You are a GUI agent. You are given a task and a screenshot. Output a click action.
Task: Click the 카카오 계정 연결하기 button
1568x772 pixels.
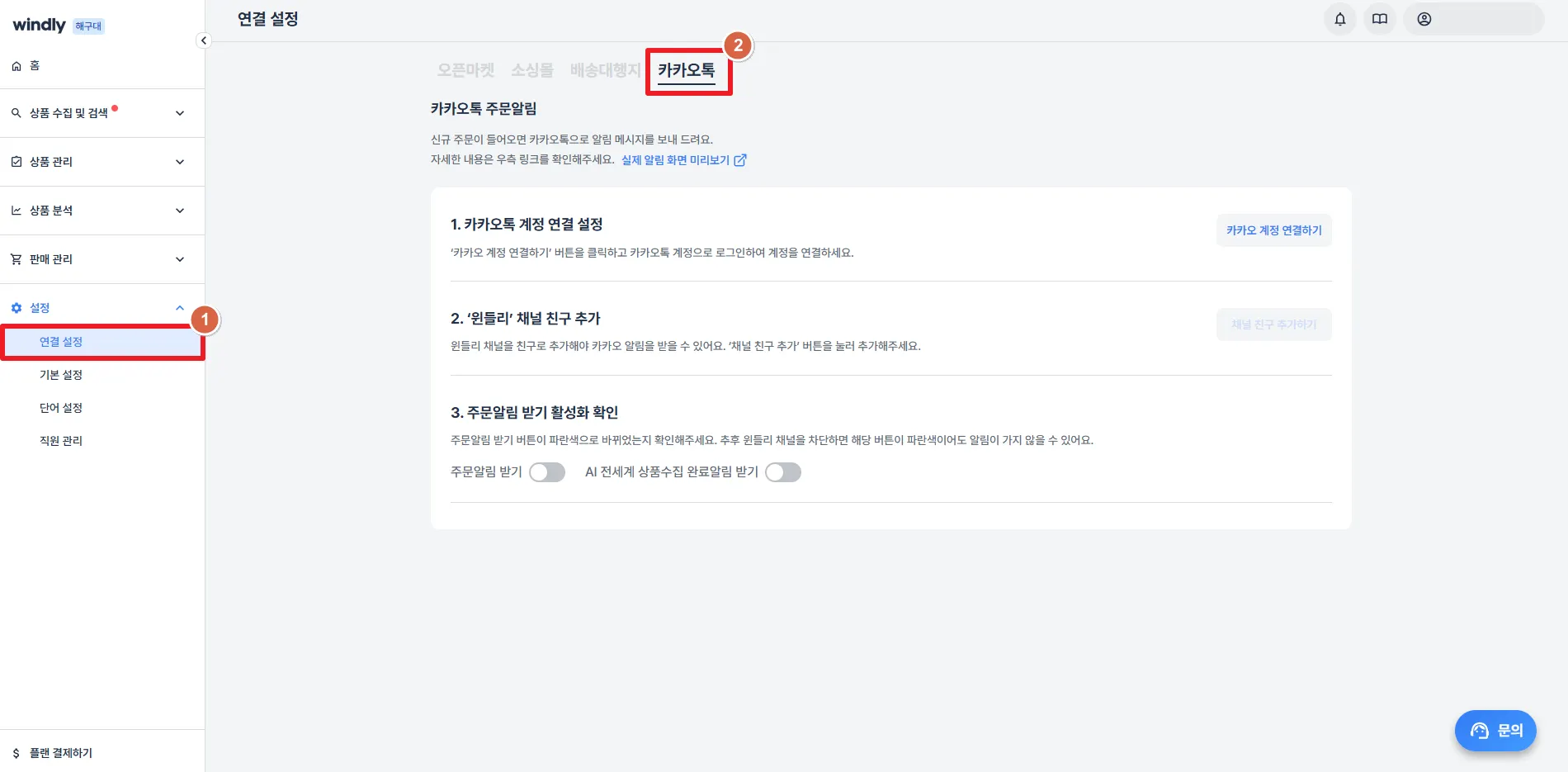click(x=1273, y=230)
